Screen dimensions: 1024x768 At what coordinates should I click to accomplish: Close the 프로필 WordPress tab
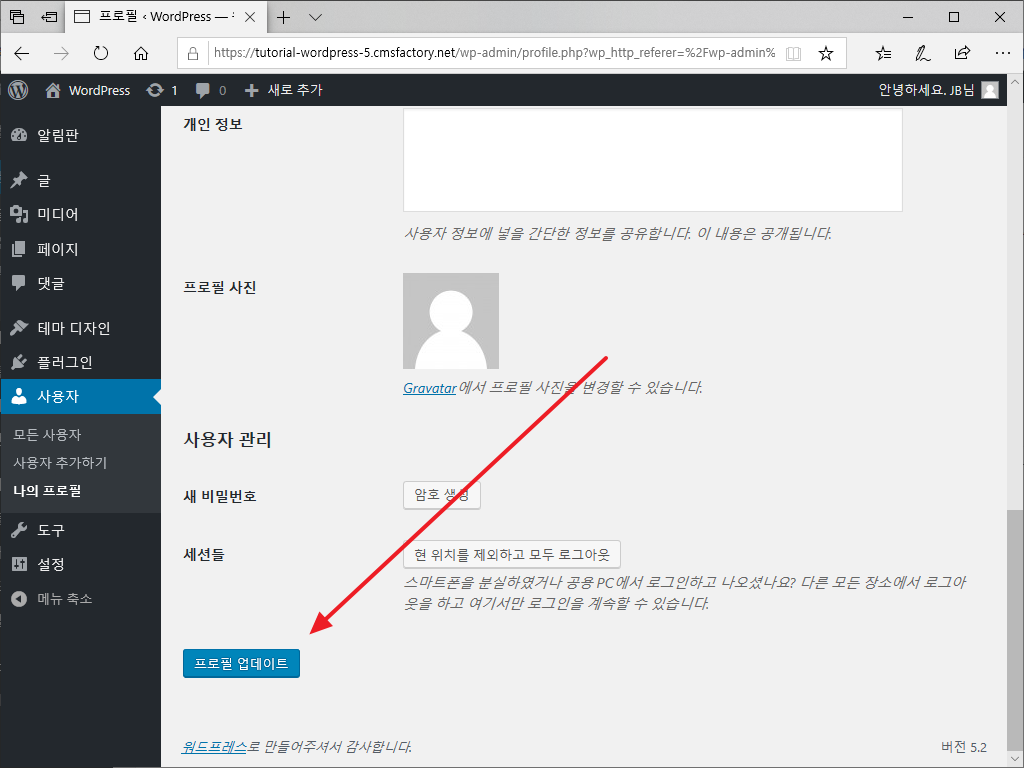click(x=250, y=18)
